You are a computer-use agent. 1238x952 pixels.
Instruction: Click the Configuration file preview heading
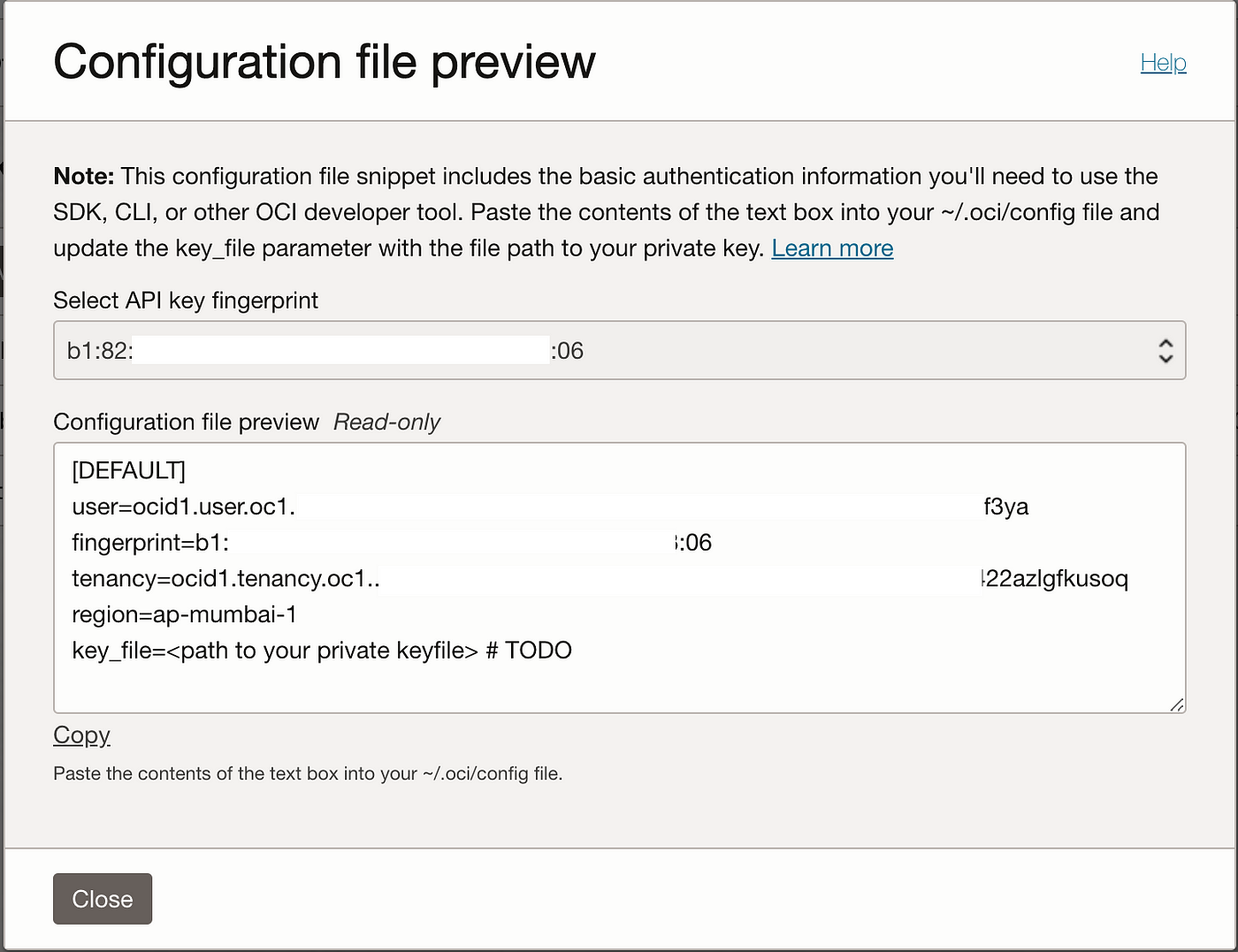click(x=324, y=62)
